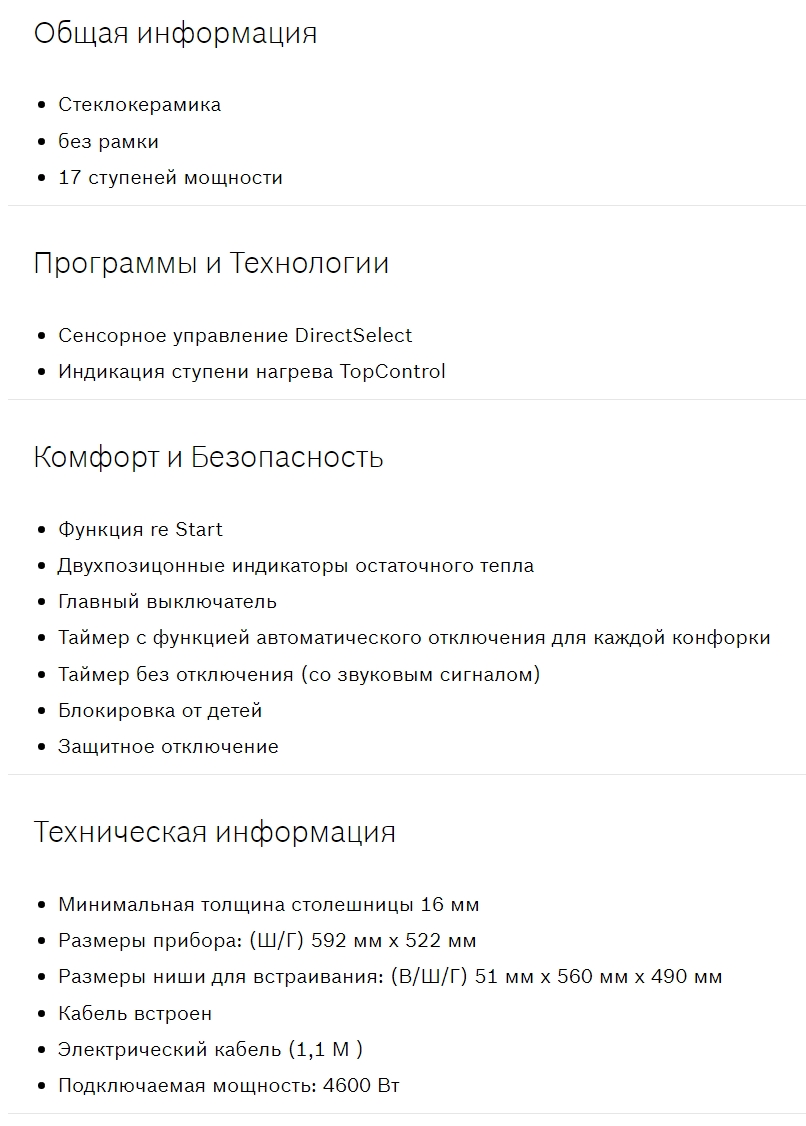Click the 'Стеклокерамика' list item
Viewport: 806px width, 1126px height.
pos(139,105)
